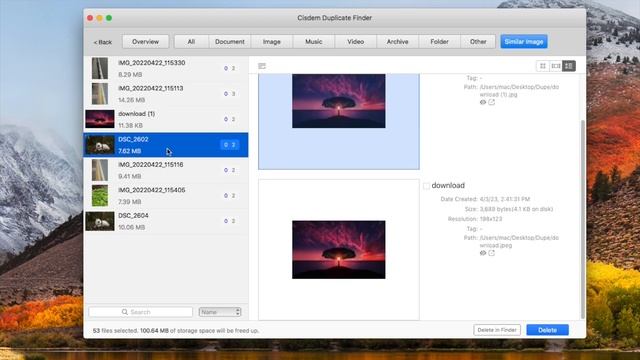The height and width of the screenshot is (360, 640).
Task: Preview download (1).jpg with eye icon
Action: [483, 102]
